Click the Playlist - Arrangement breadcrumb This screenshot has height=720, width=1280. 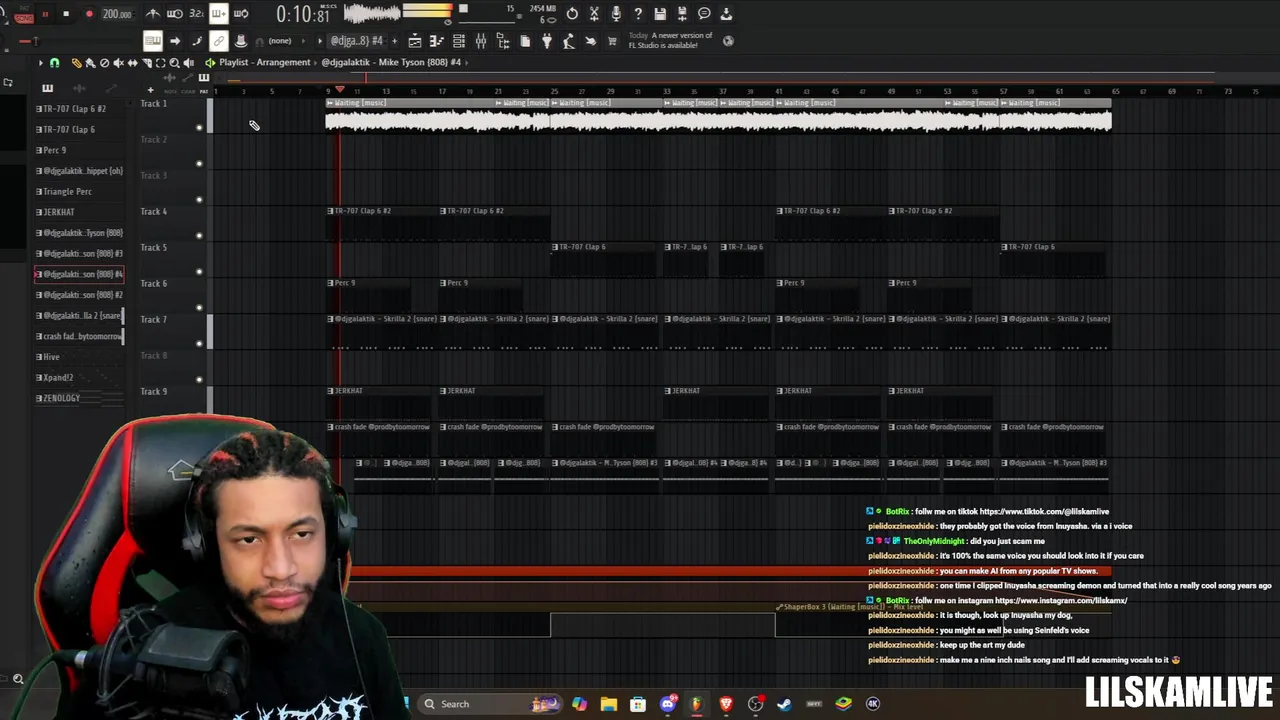(265, 62)
